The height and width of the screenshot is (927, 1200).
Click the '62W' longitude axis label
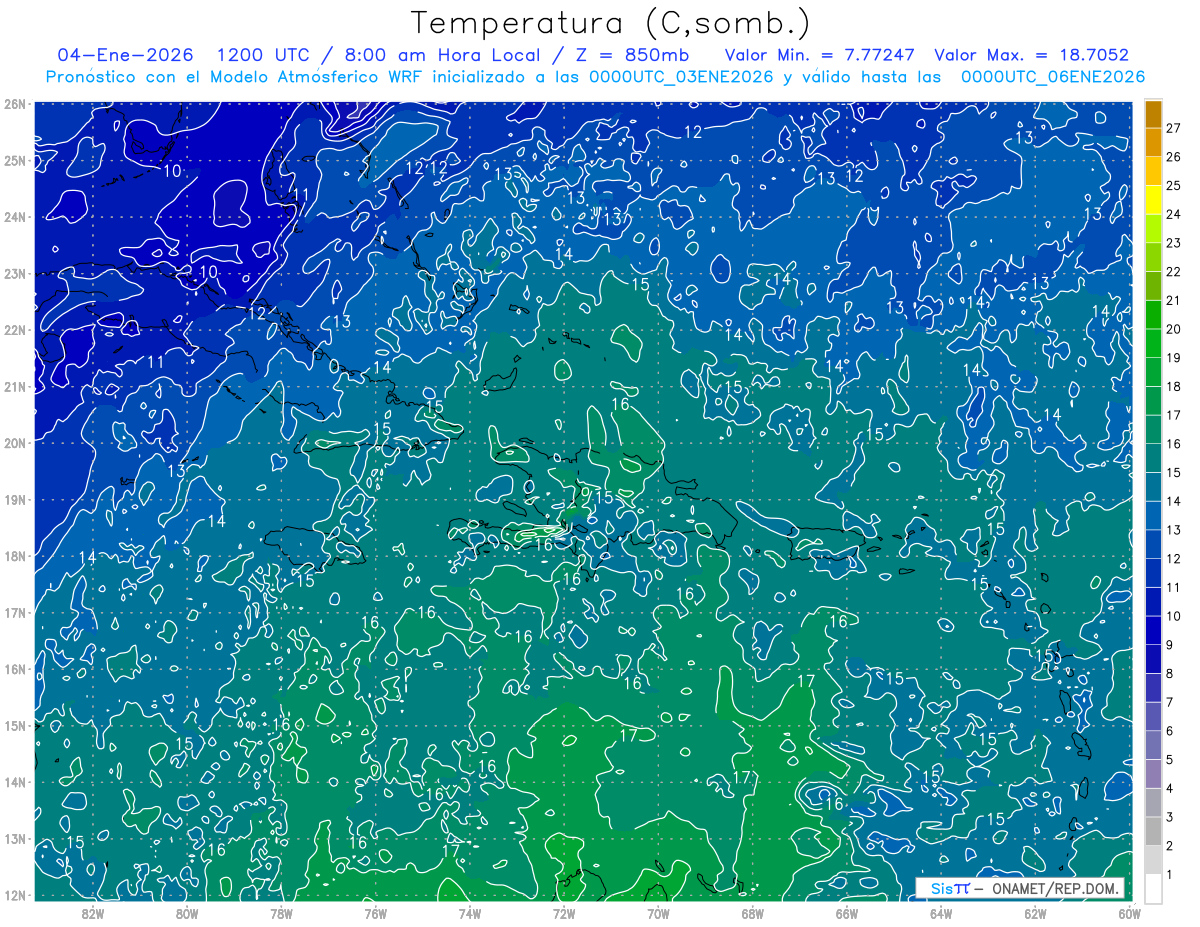coord(1035,912)
